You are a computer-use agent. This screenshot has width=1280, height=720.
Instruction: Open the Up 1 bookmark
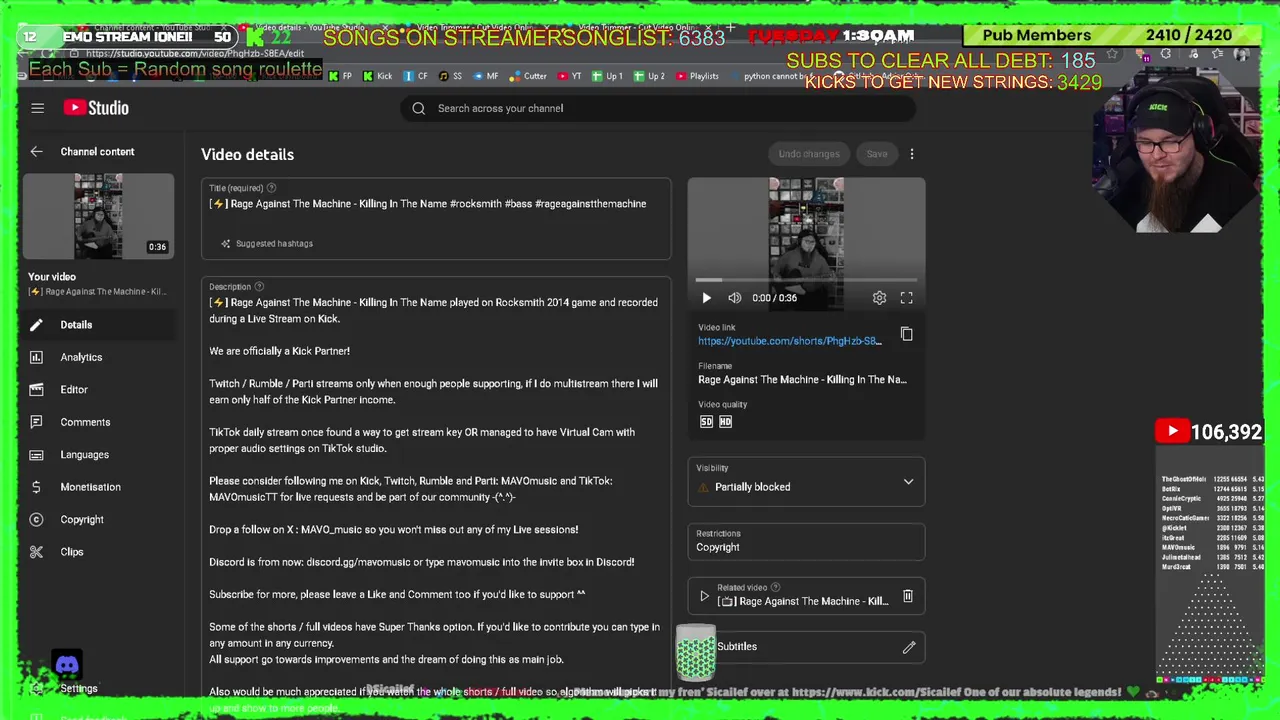pos(607,76)
